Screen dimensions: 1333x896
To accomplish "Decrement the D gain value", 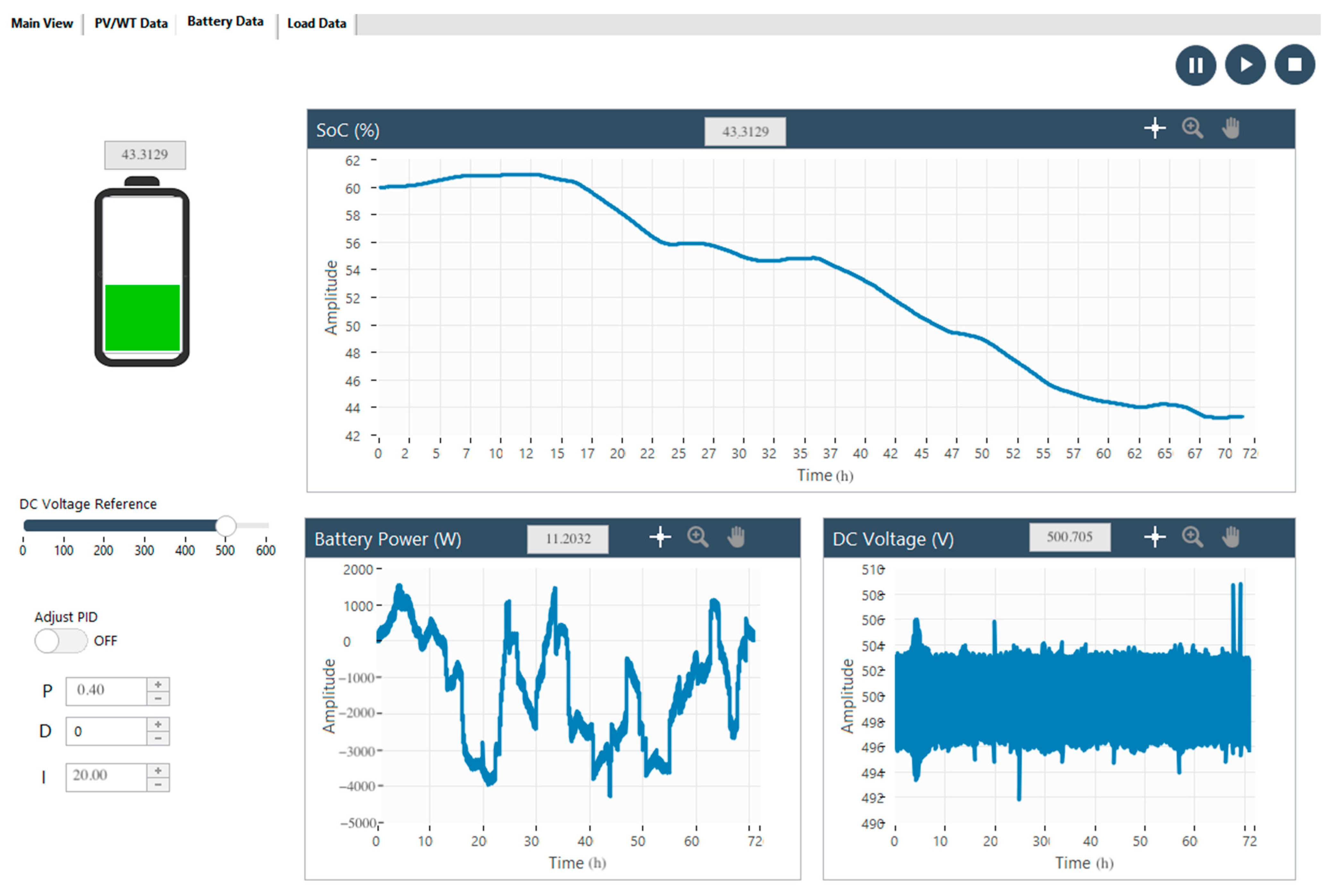I will click(x=158, y=738).
